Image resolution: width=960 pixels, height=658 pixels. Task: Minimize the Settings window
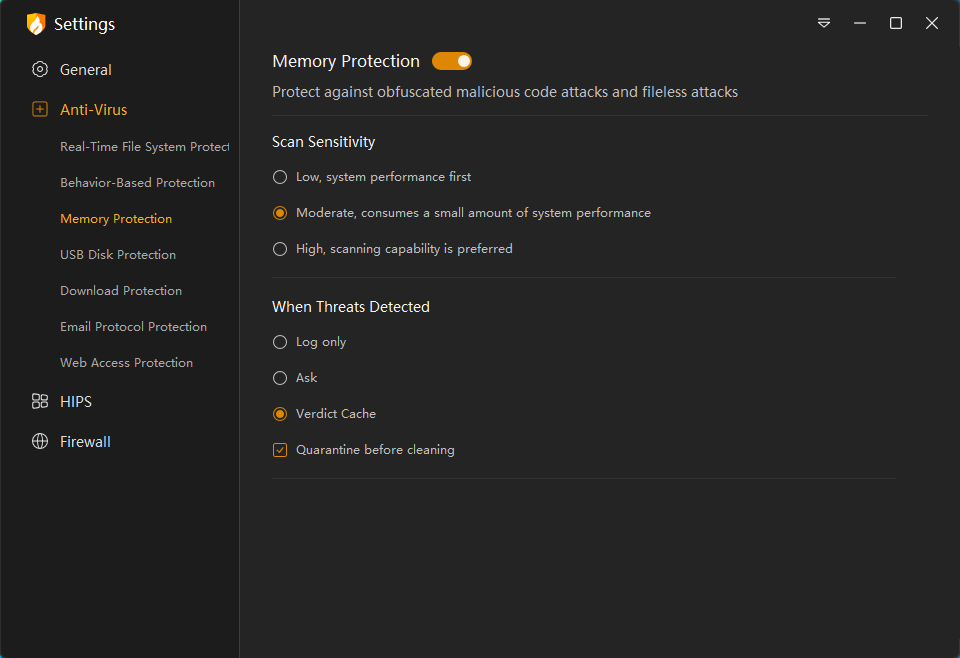coord(859,23)
